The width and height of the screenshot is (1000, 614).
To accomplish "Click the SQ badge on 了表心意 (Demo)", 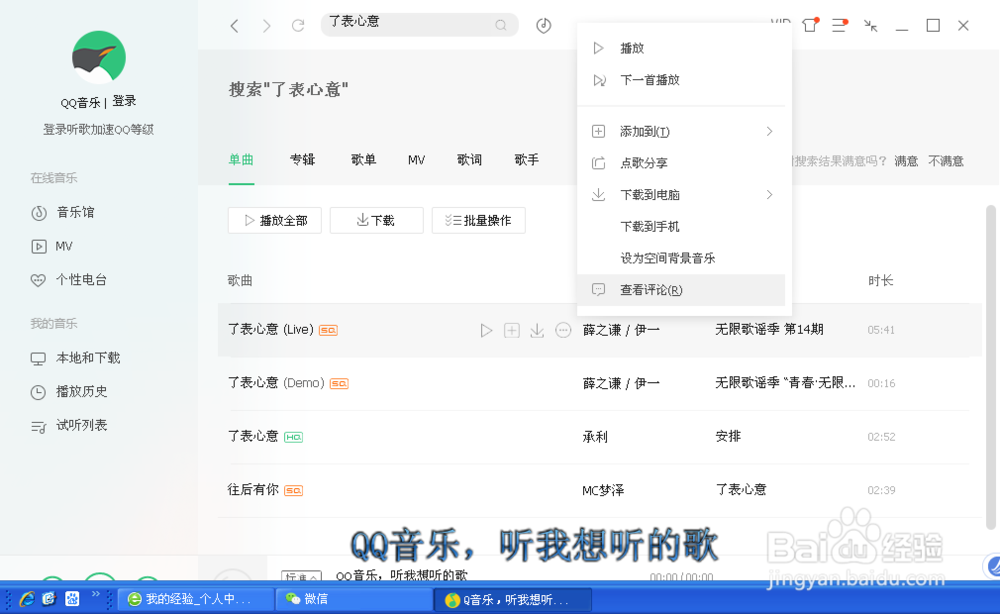I will 339,383.
